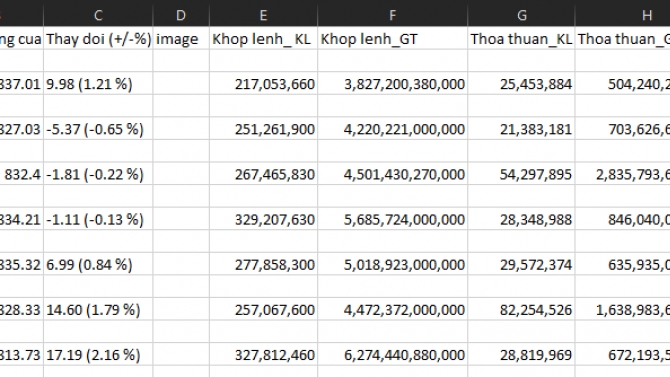This screenshot has width=670, height=377.
Task: Select cell with 6.99 (0.84 %)
Action: (x=98, y=265)
